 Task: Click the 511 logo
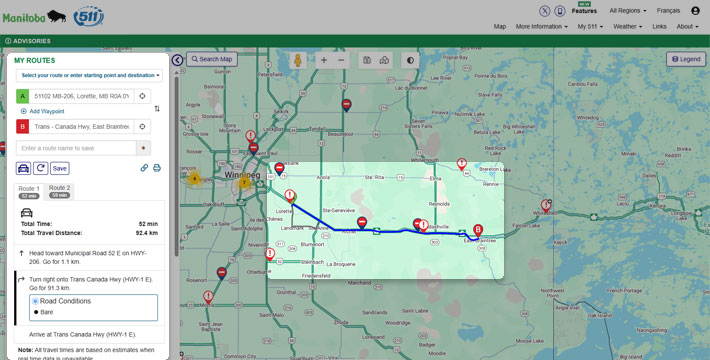[89, 16]
